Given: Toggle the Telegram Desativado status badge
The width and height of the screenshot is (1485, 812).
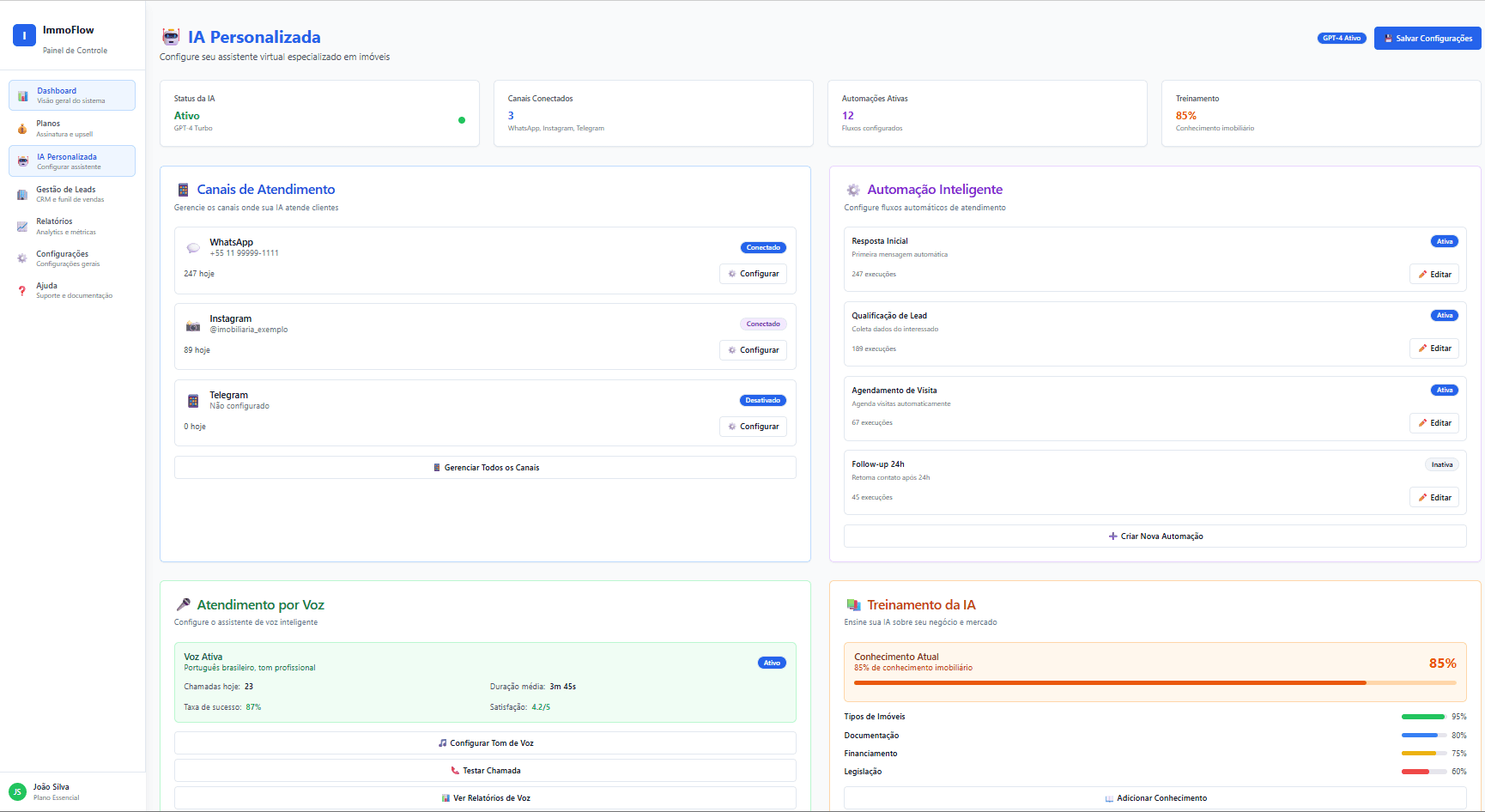Looking at the screenshot, I should click(x=762, y=400).
